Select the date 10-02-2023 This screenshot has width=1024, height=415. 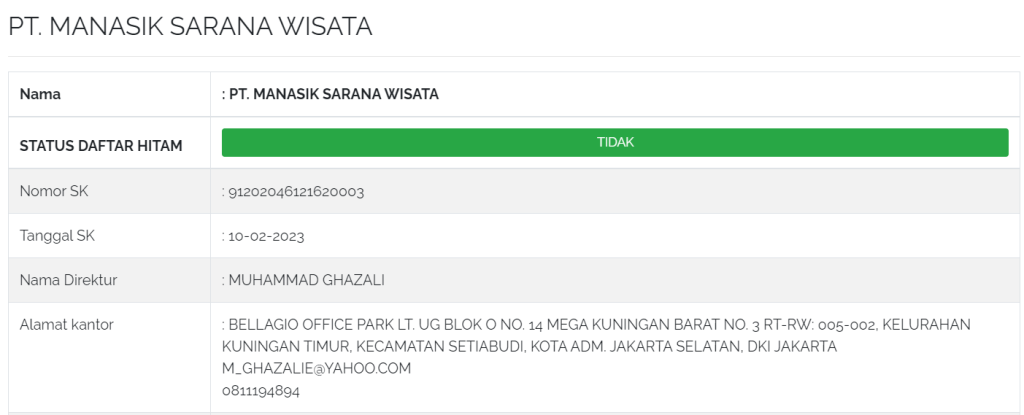click(266, 237)
